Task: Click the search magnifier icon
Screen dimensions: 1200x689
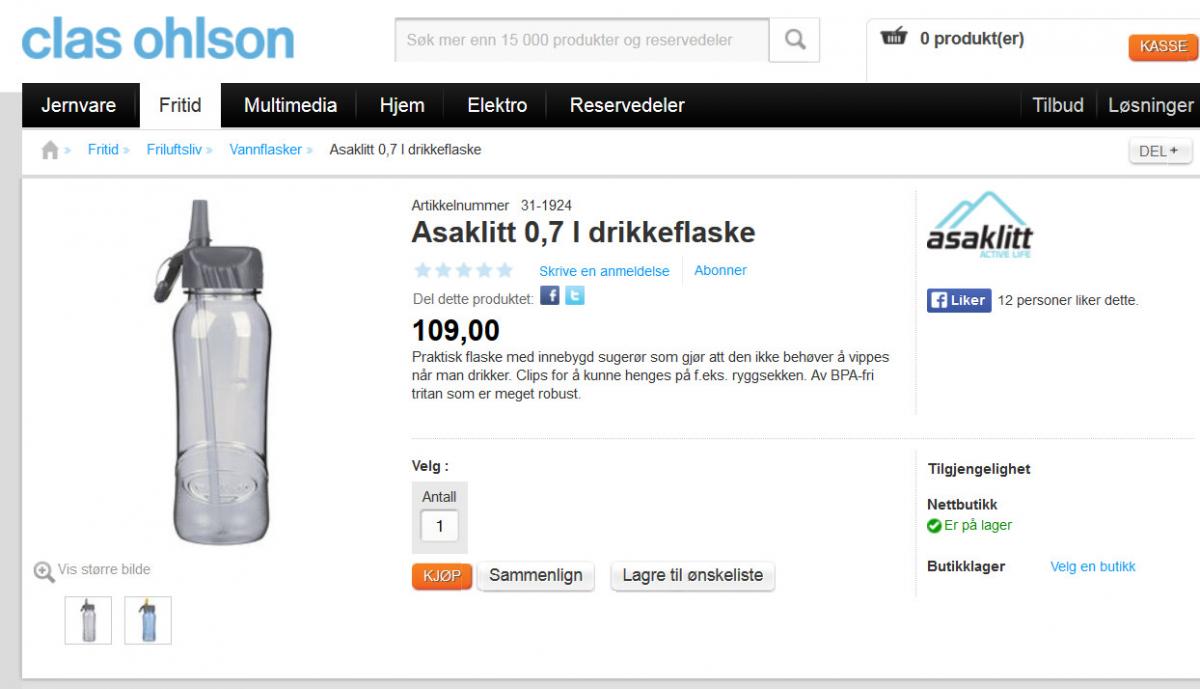Action: tap(795, 40)
